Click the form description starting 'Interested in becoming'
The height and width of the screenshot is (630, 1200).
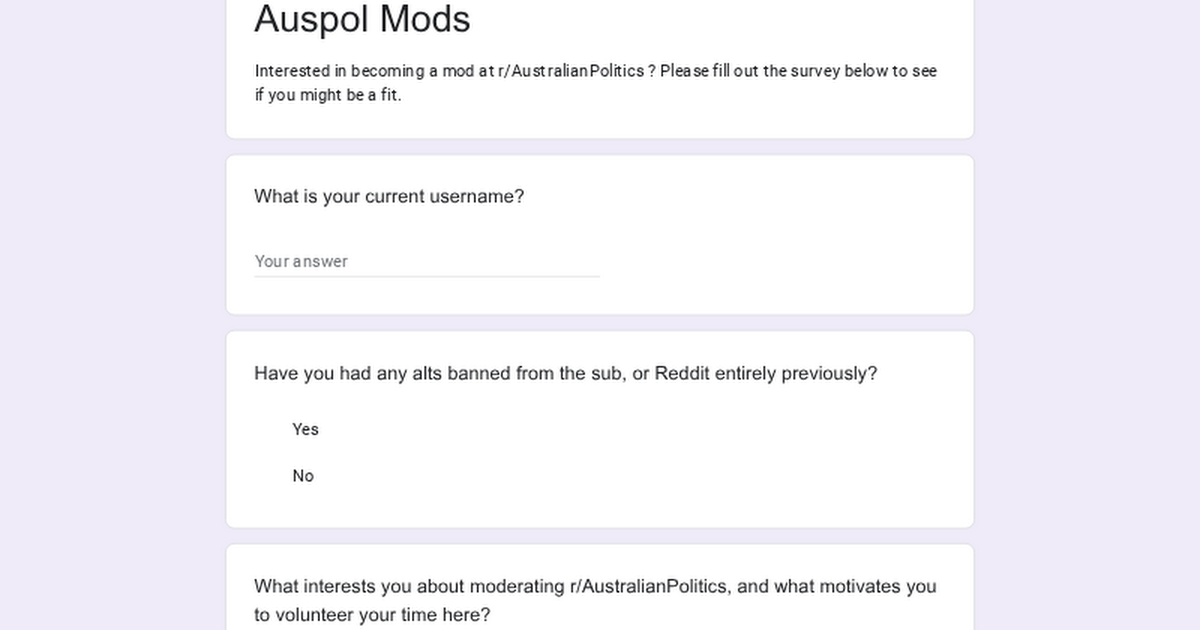595,72
